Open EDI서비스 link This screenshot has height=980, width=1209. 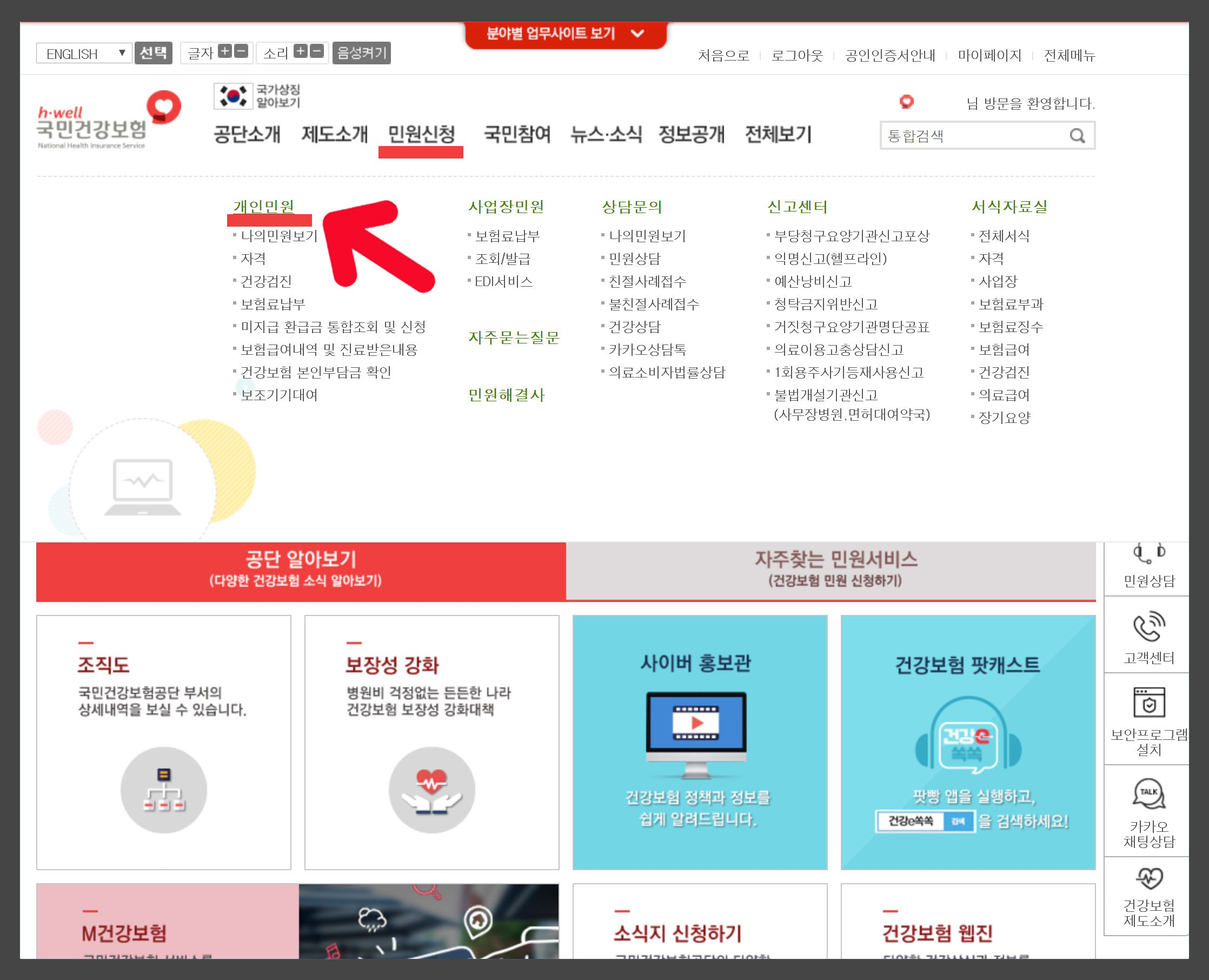(503, 281)
